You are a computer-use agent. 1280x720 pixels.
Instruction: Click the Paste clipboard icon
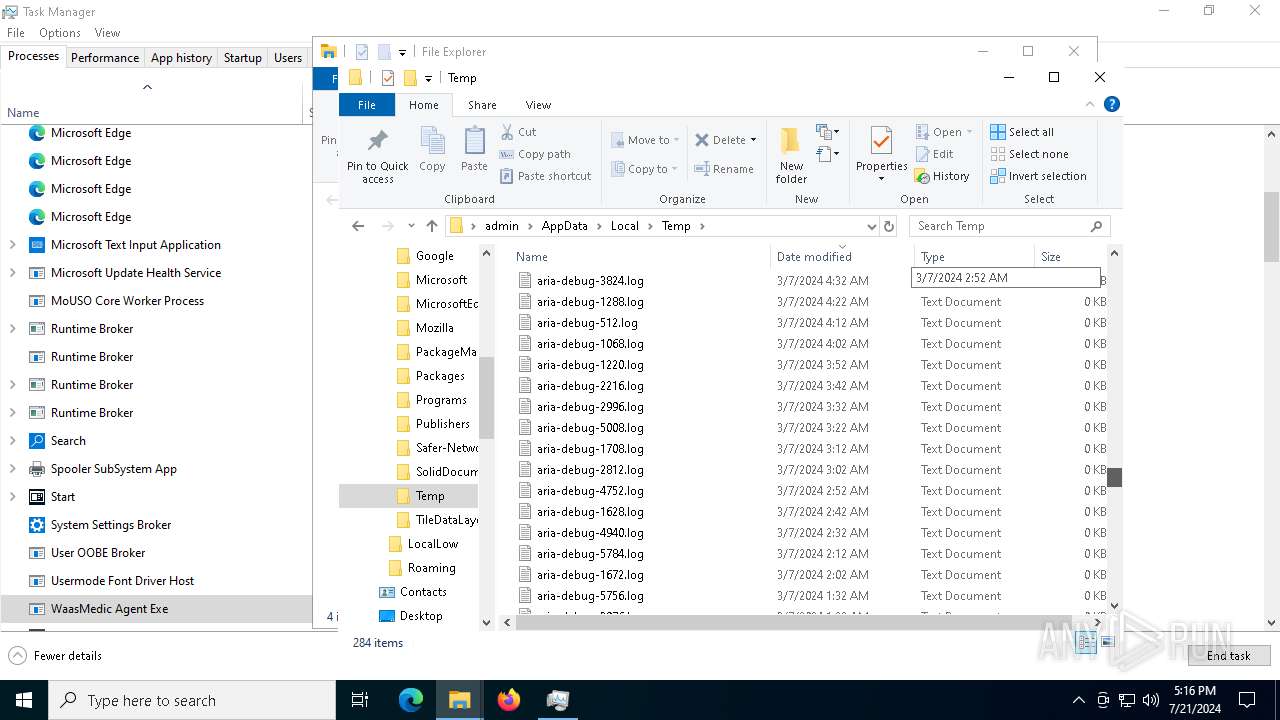click(x=474, y=148)
